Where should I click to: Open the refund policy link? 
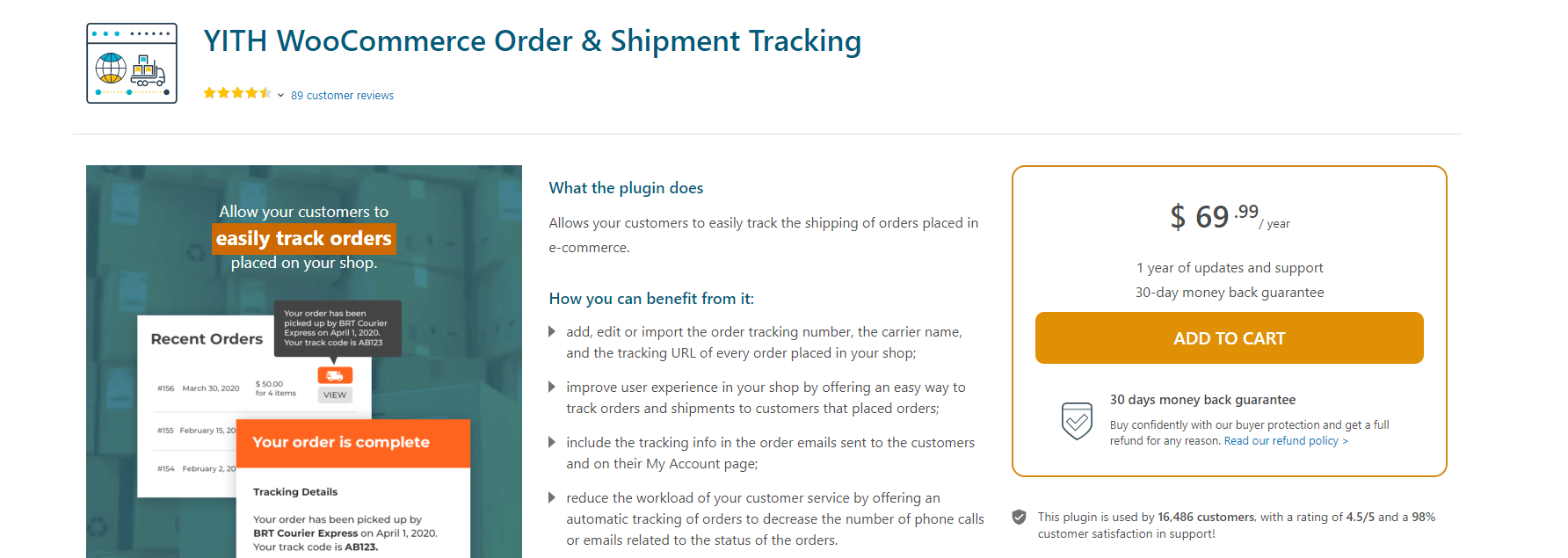point(1285,440)
